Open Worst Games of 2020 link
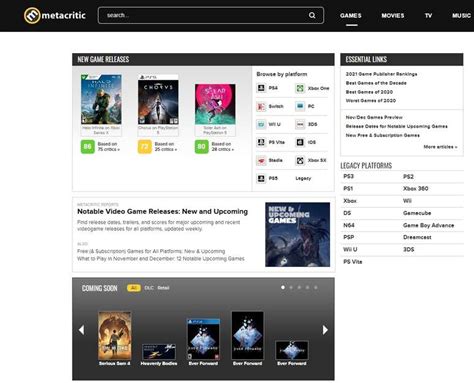Viewport: 474px width, 383px height. click(371, 101)
